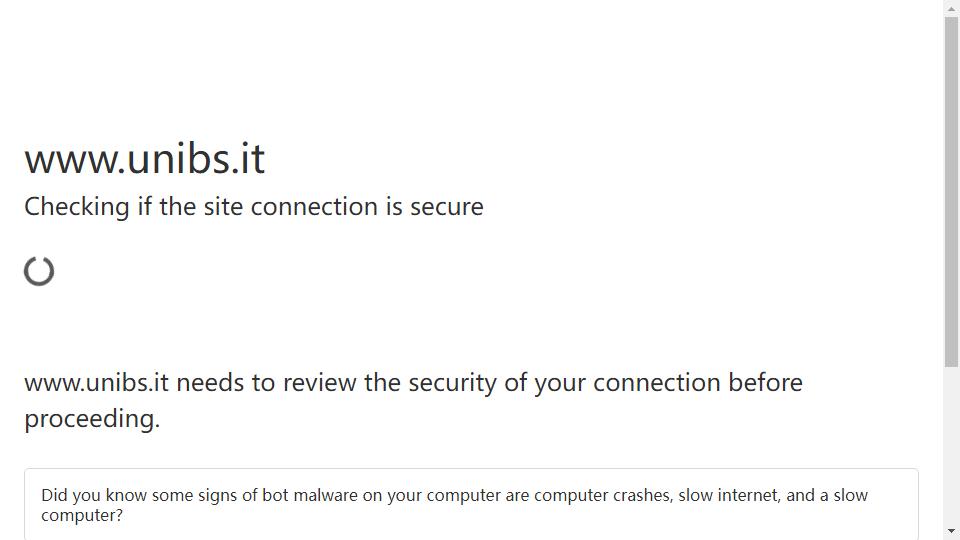Screen dimensions: 960x540
Task: Click the word "security" in the paragraph
Action: point(452,383)
